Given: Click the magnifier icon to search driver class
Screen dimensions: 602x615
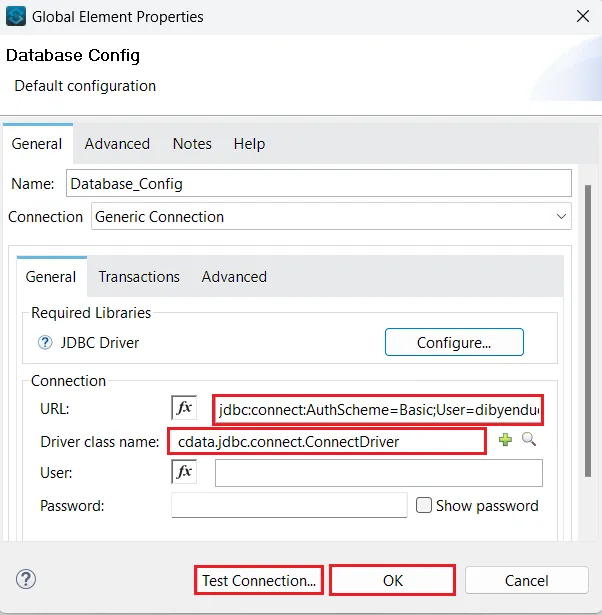Looking at the screenshot, I should 529,440.
